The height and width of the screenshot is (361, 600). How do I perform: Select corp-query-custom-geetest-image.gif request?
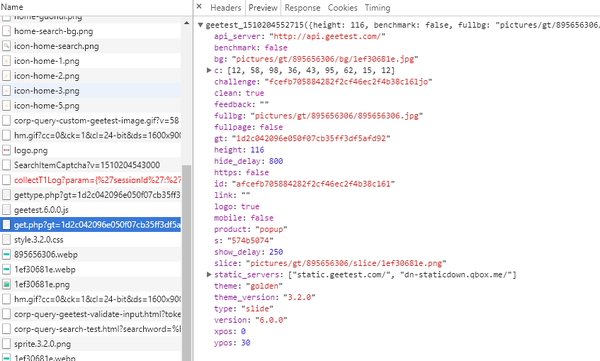(x=91, y=121)
